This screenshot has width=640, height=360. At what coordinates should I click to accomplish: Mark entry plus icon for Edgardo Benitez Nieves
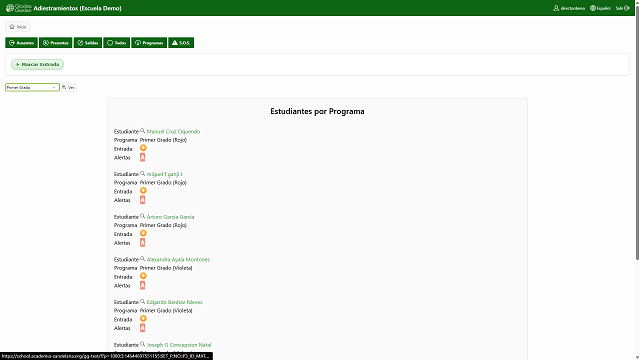[143, 319]
